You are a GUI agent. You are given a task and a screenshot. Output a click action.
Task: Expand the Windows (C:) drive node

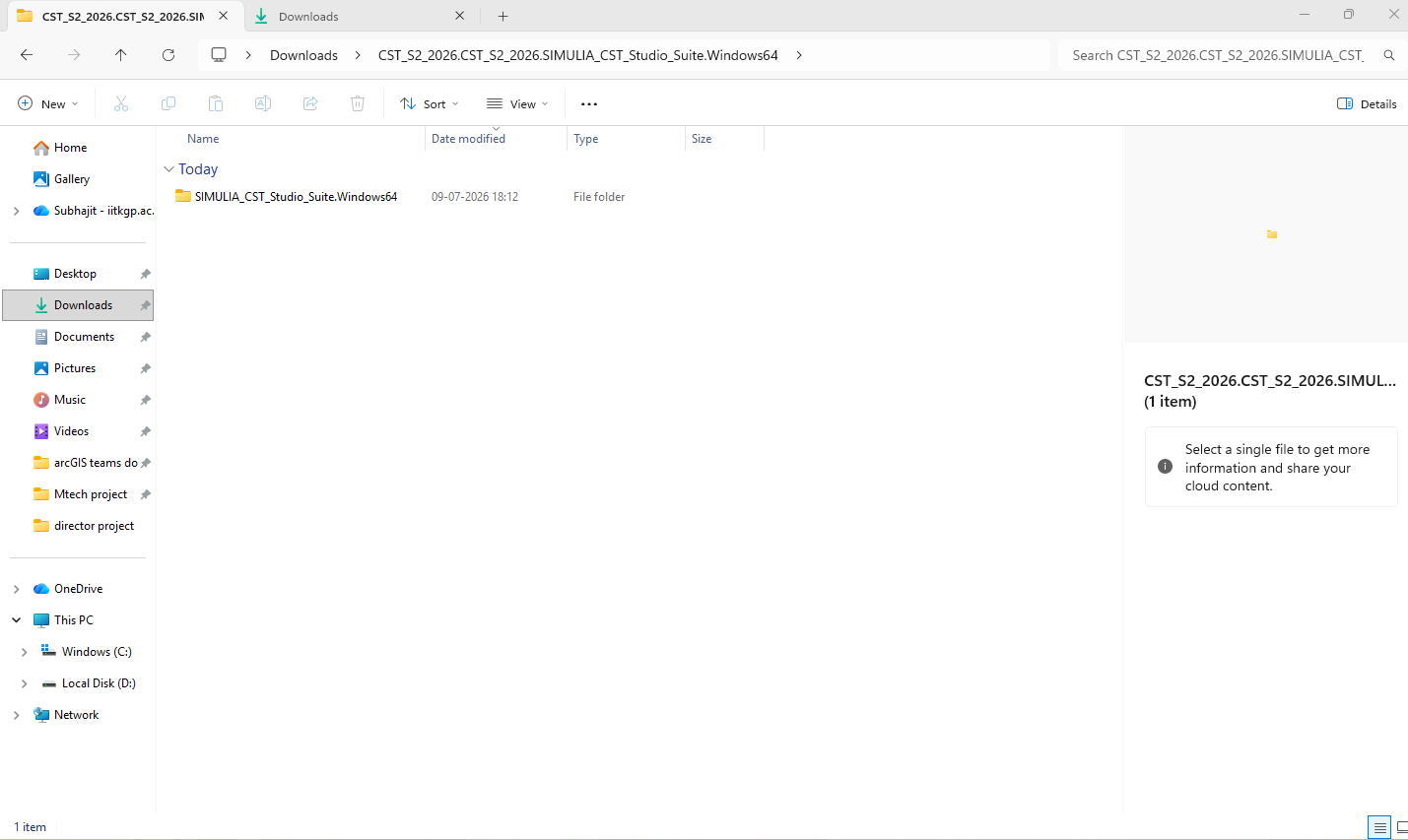pos(24,652)
